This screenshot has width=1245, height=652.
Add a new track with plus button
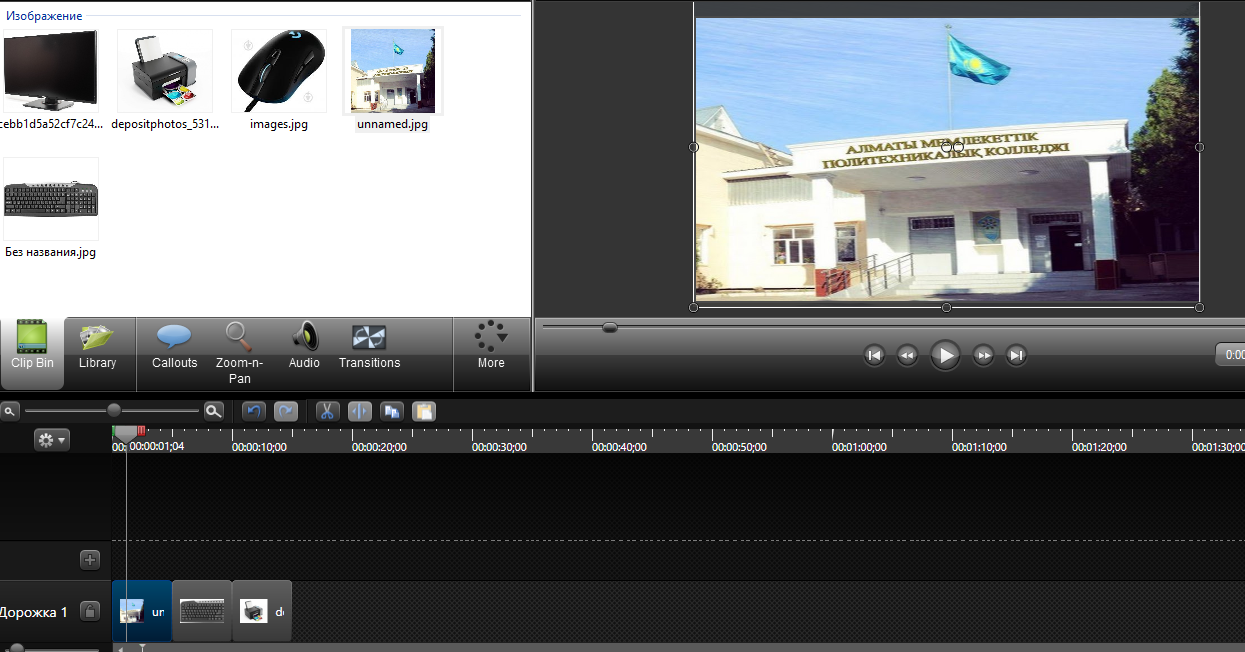pyautogui.click(x=90, y=560)
